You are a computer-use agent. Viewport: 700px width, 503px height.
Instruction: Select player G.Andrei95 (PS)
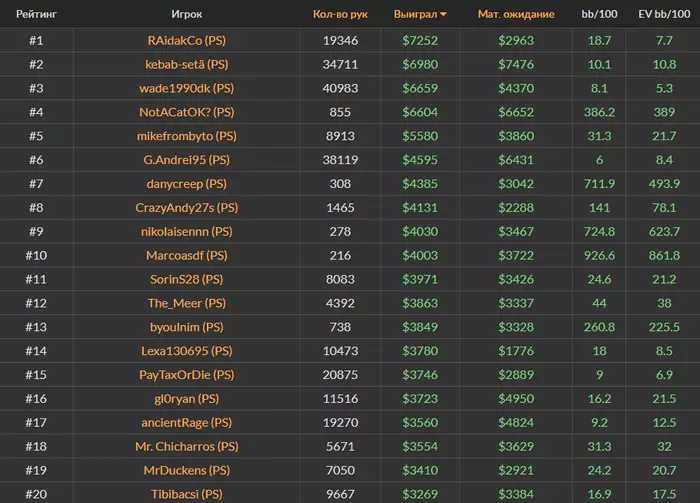point(186,159)
